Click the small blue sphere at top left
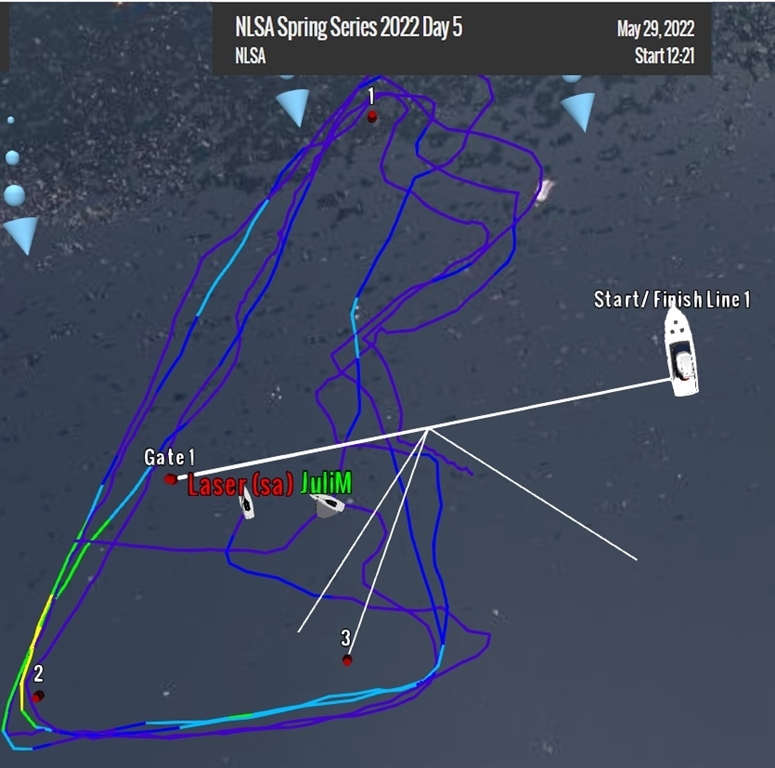Viewport: 775px width, 768px height. (10, 120)
